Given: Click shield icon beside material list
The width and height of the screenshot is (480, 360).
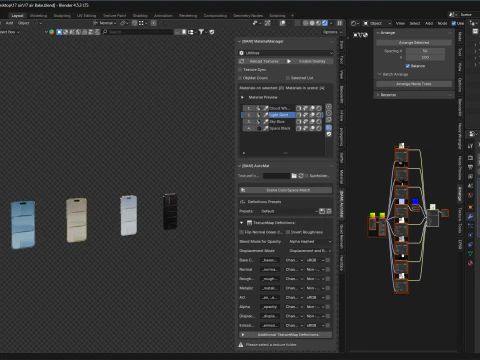Looking at the screenshot, I should coord(329,134).
